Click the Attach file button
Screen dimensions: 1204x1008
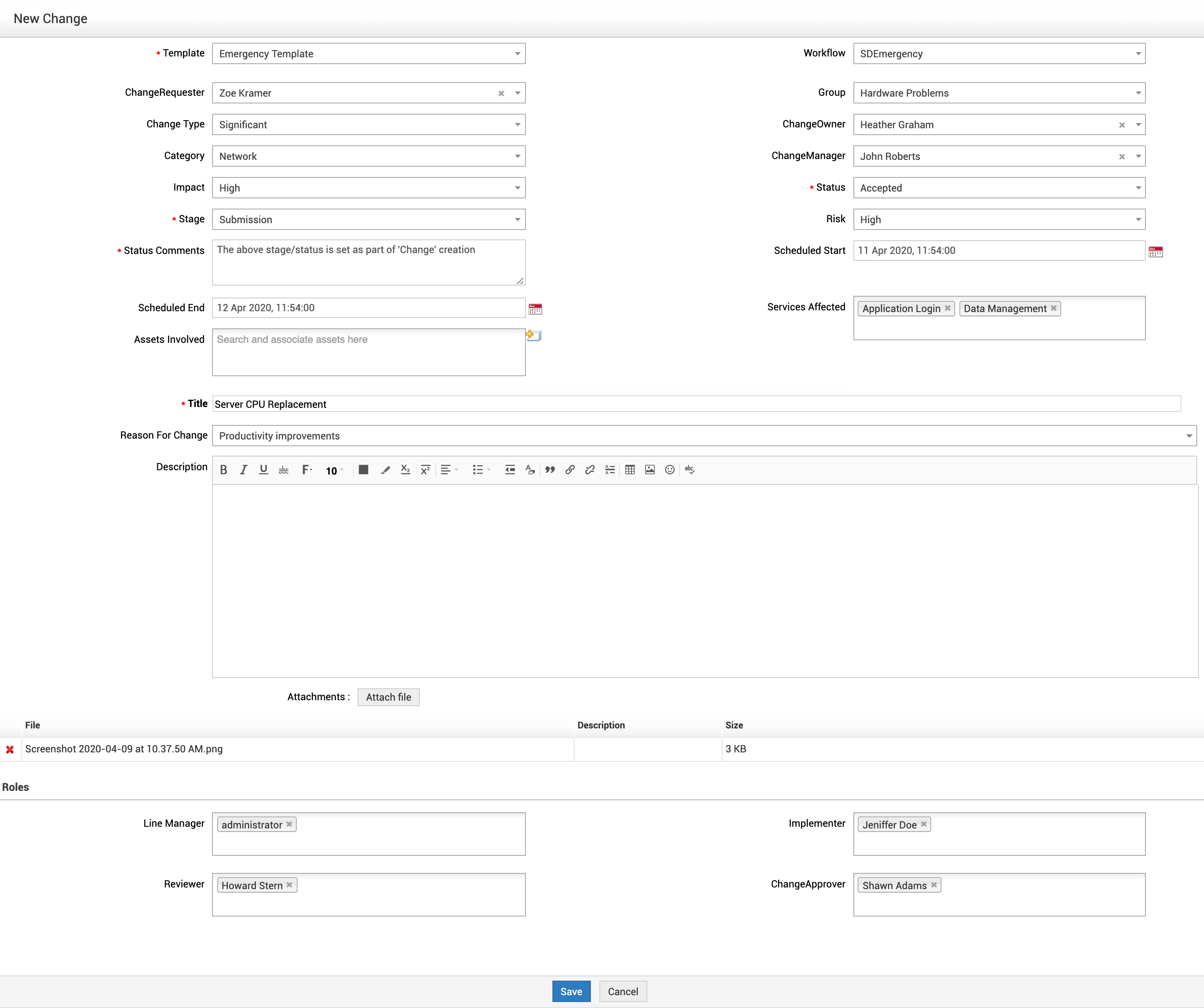coord(388,697)
